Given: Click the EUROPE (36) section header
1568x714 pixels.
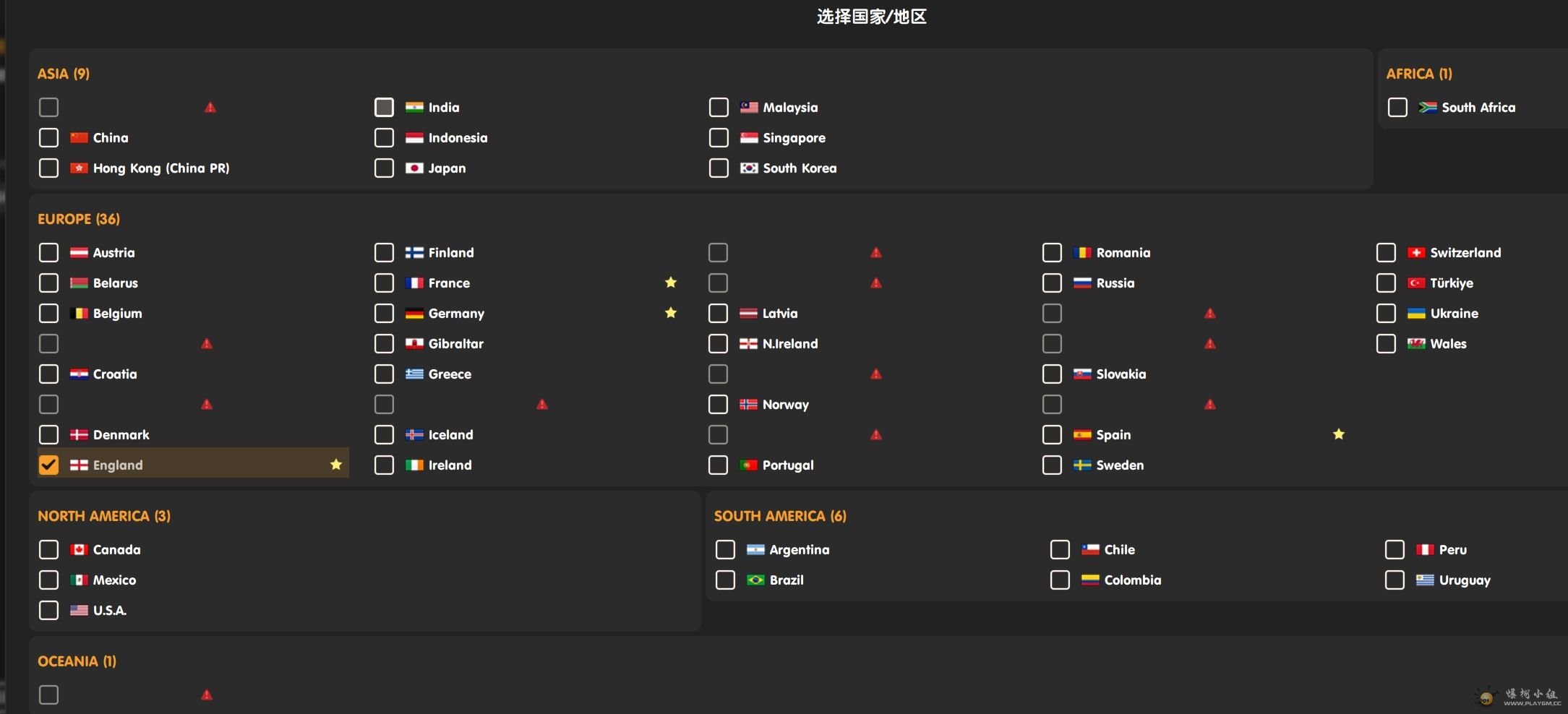Looking at the screenshot, I should click(79, 219).
